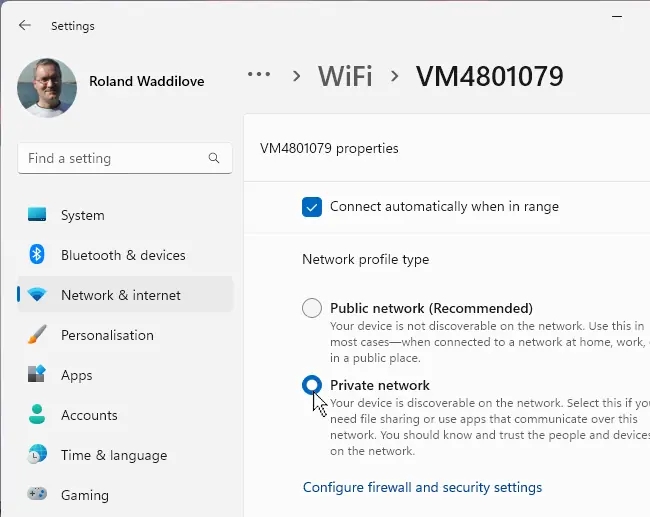Click Roland Waddilove profile picture
This screenshot has width=650, height=517.
click(47, 87)
